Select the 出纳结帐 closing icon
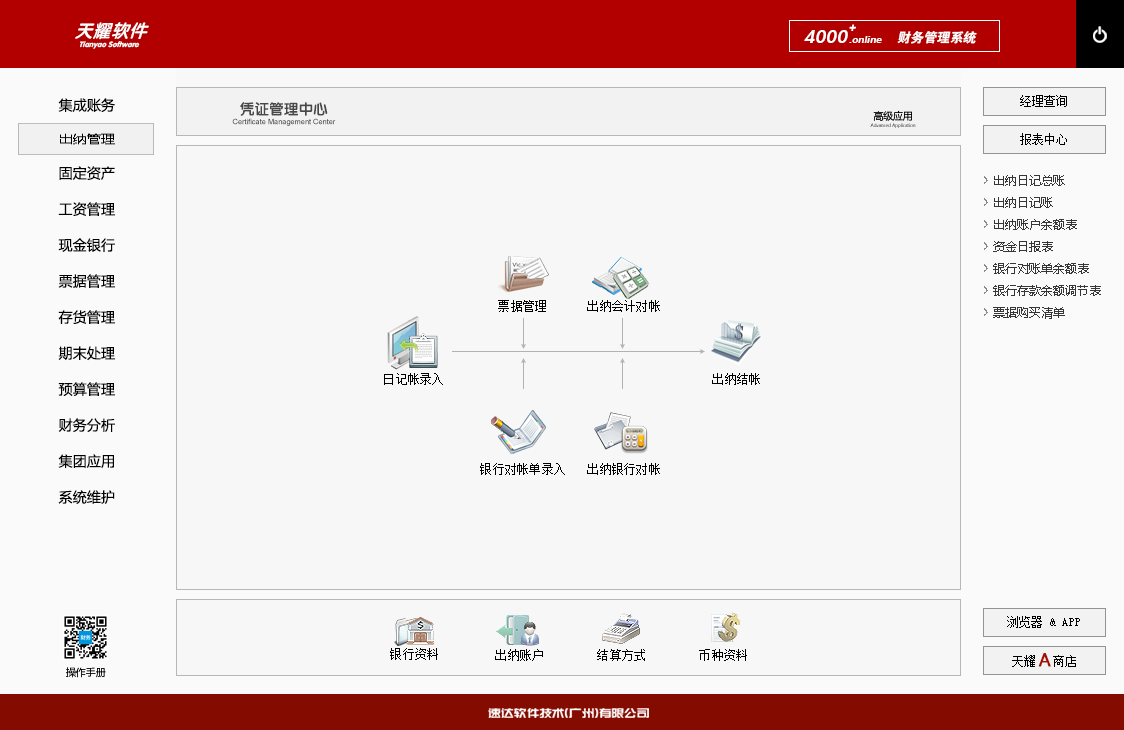Screen dimensions: 1124x730 735,343
